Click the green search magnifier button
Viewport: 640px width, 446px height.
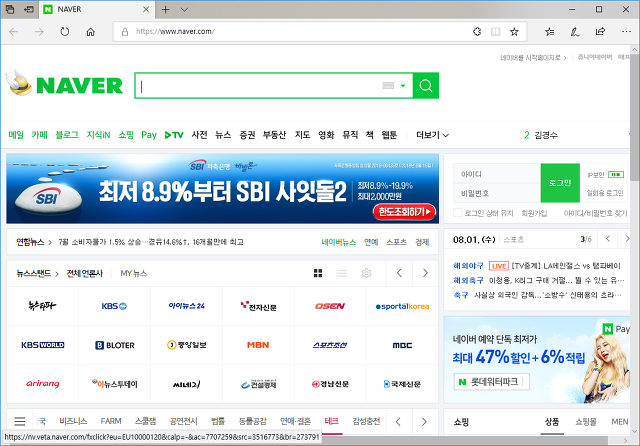click(426, 86)
